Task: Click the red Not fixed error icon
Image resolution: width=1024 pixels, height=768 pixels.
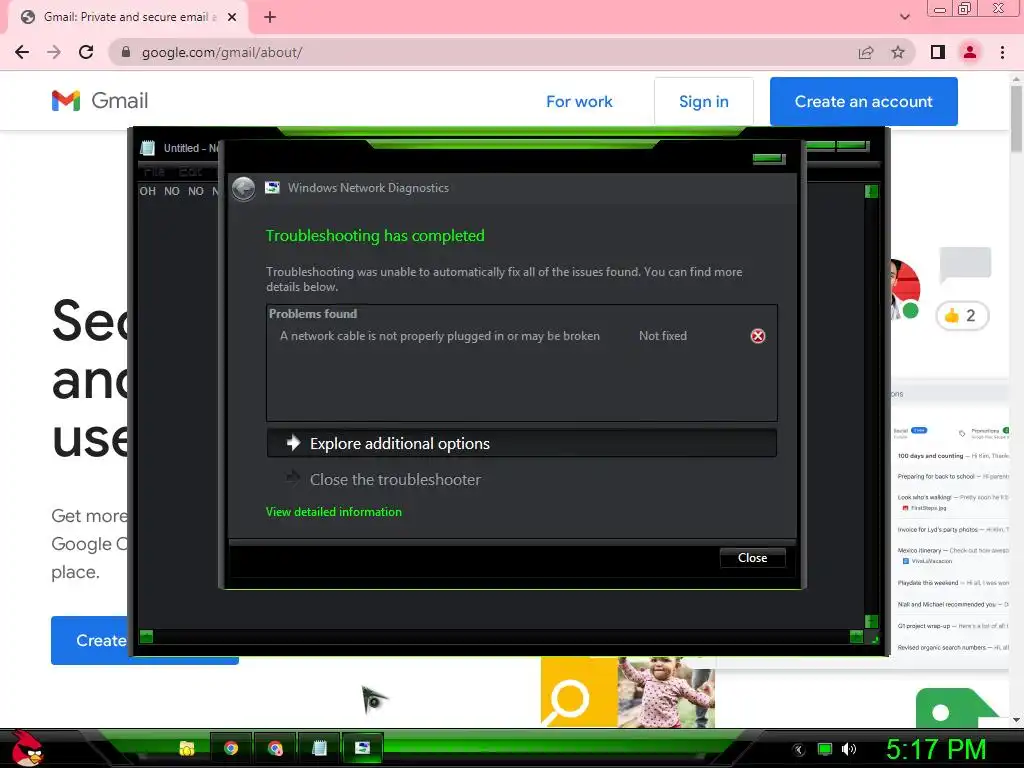Action: tap(758, 336)
